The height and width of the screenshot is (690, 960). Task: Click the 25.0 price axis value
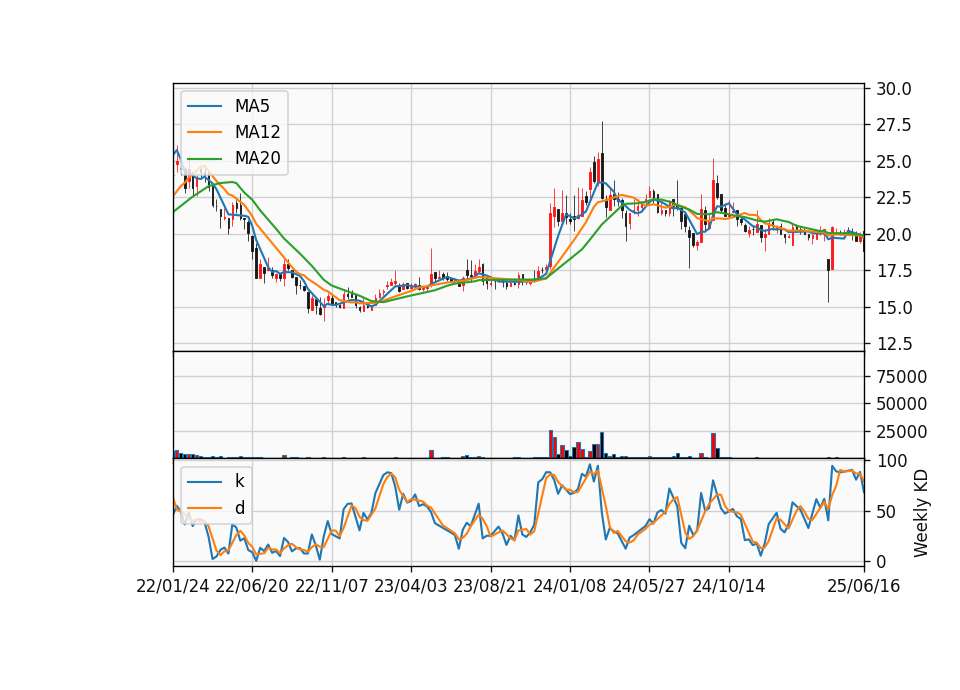tap(894, 162)
